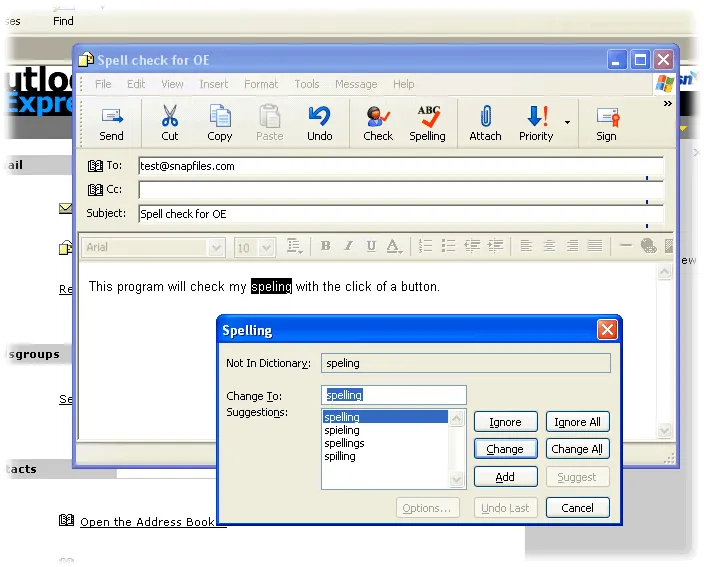Align text right
Viewport: 704px width, 567px height.
coord(572,246)
